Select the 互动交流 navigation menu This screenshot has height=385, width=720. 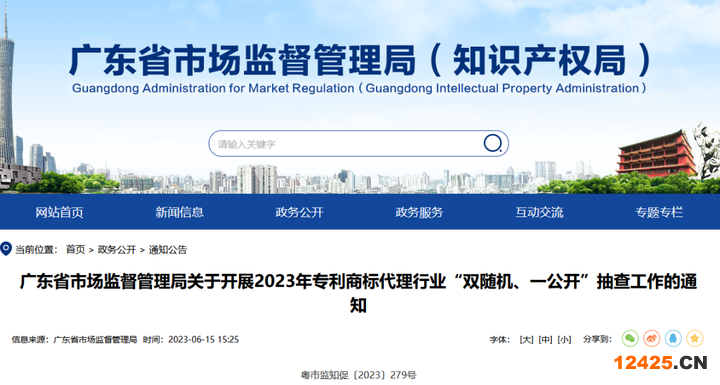(x=540, y=212)
